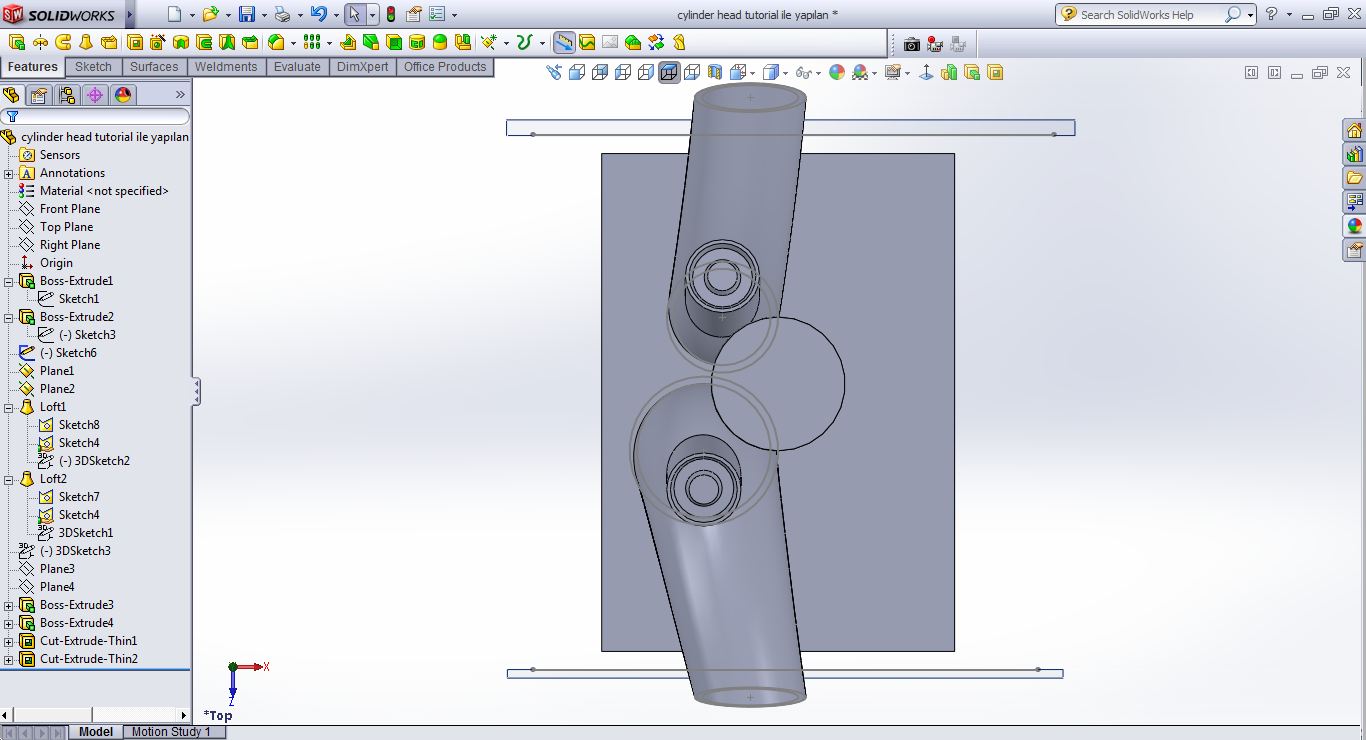Click the Save icon in the top toolbar
The image size is (1366, 740).
[246, 14]
